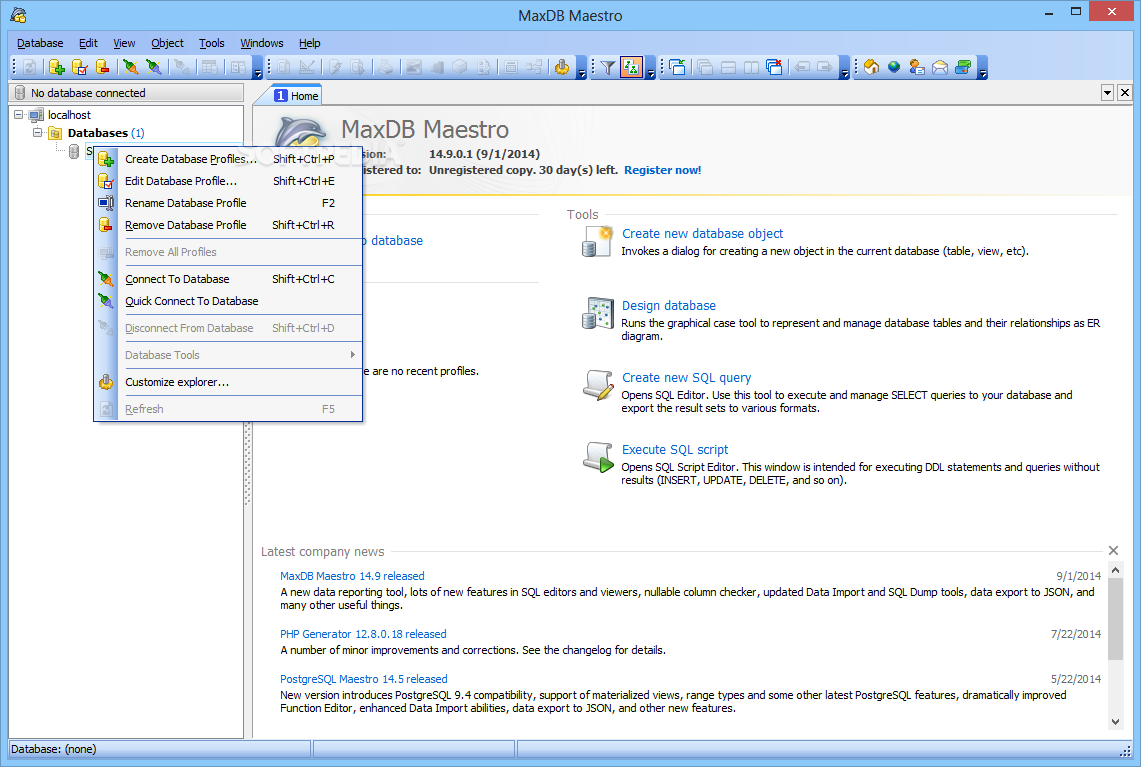Close the Home tab with the X button
The image size is (1141, 767).
[x=1125, y=92]
